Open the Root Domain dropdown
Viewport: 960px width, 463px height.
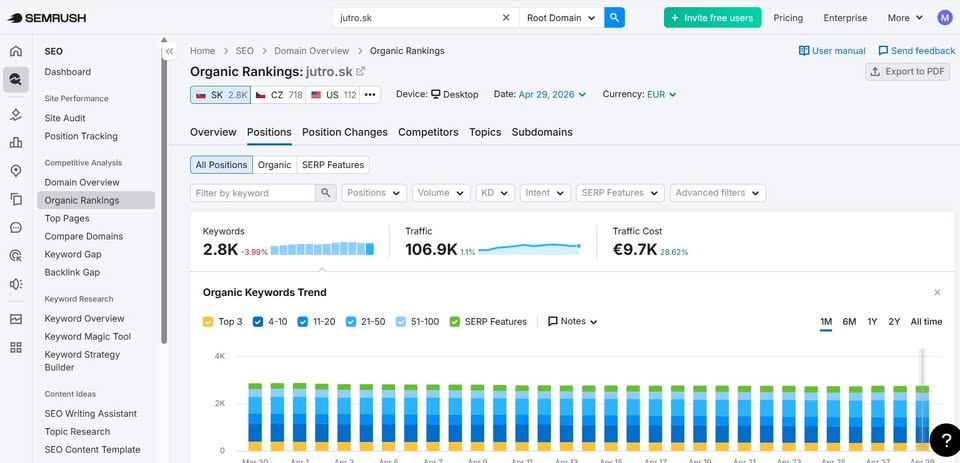pos(561,18)
